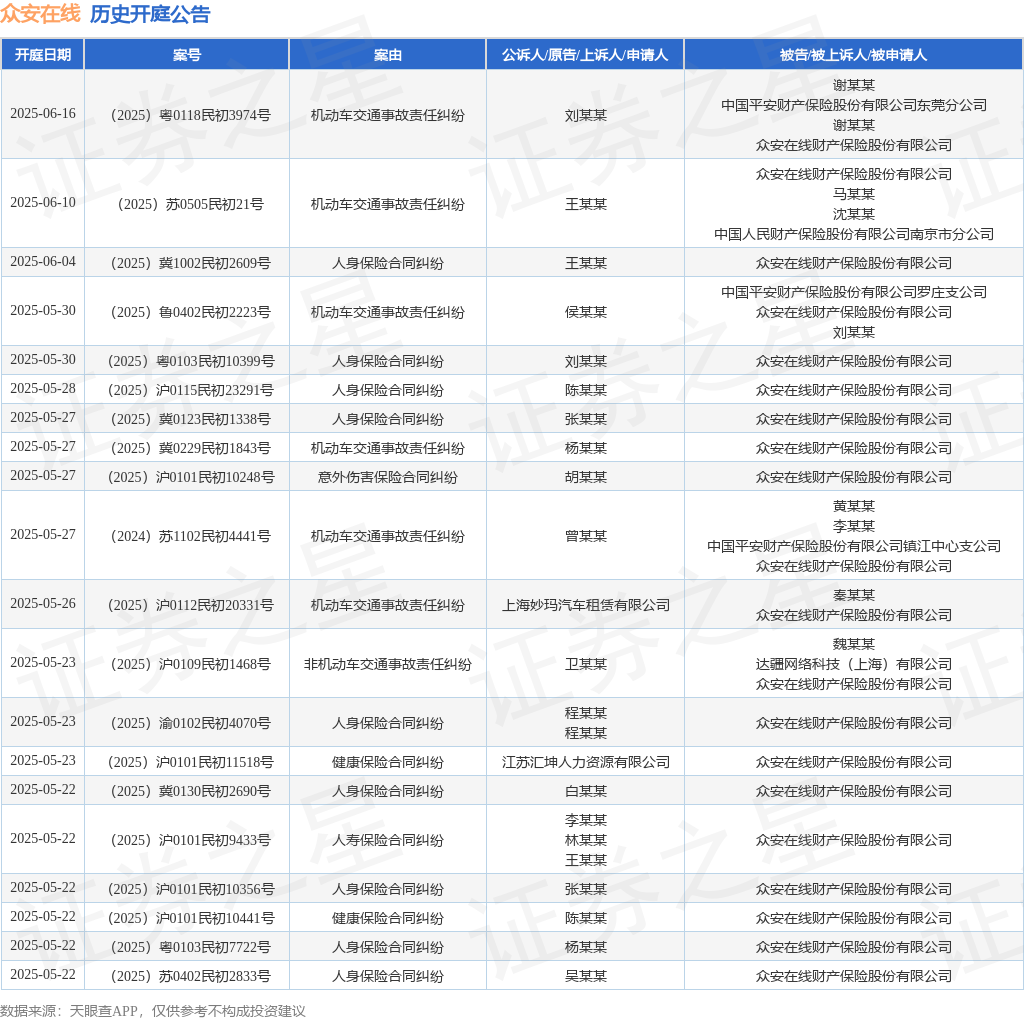Viewport: 1024px width, 1020px height.
Task: Click the 开庭日期 column header
Action: 43,55
